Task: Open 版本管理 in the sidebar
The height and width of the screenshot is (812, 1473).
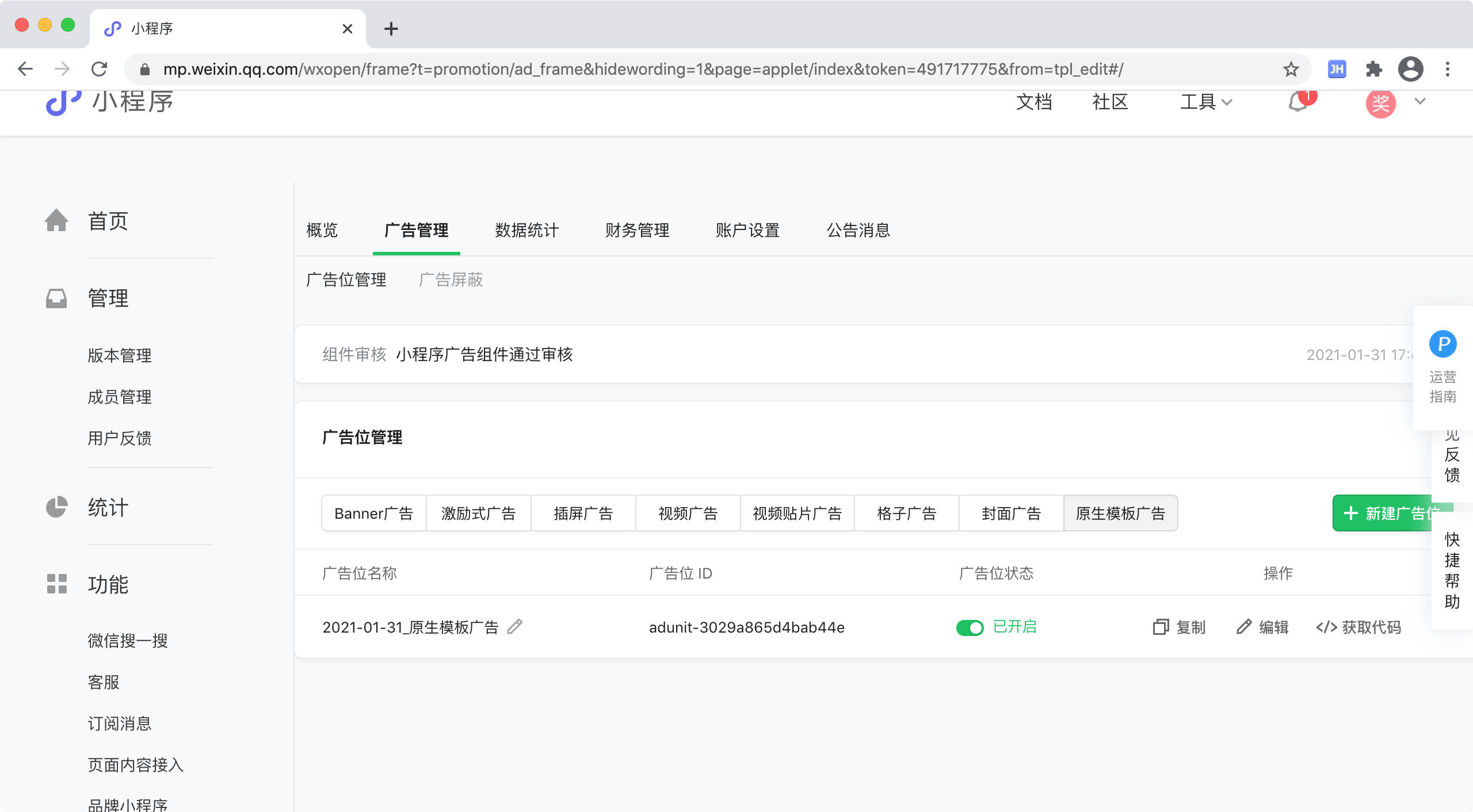Action: pos(120,355)
